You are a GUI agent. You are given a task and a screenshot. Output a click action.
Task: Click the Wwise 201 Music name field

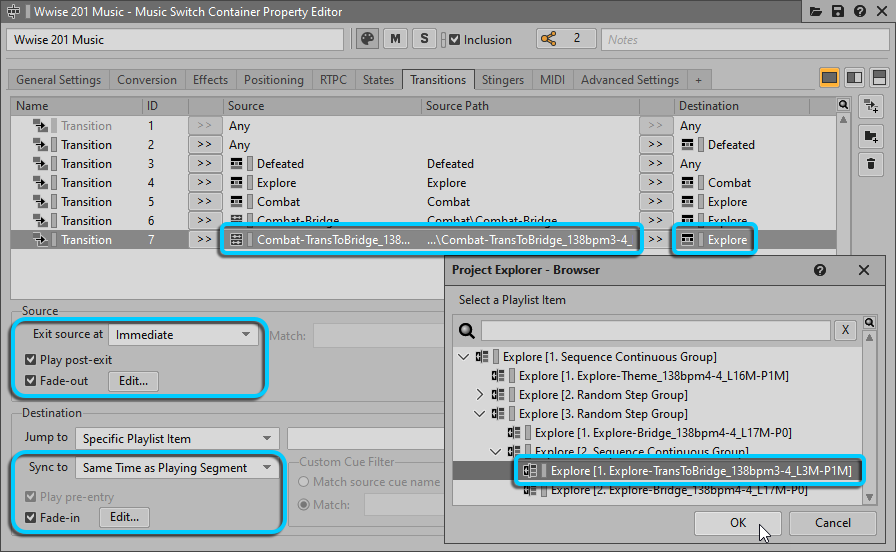click(x=175, y=39)
